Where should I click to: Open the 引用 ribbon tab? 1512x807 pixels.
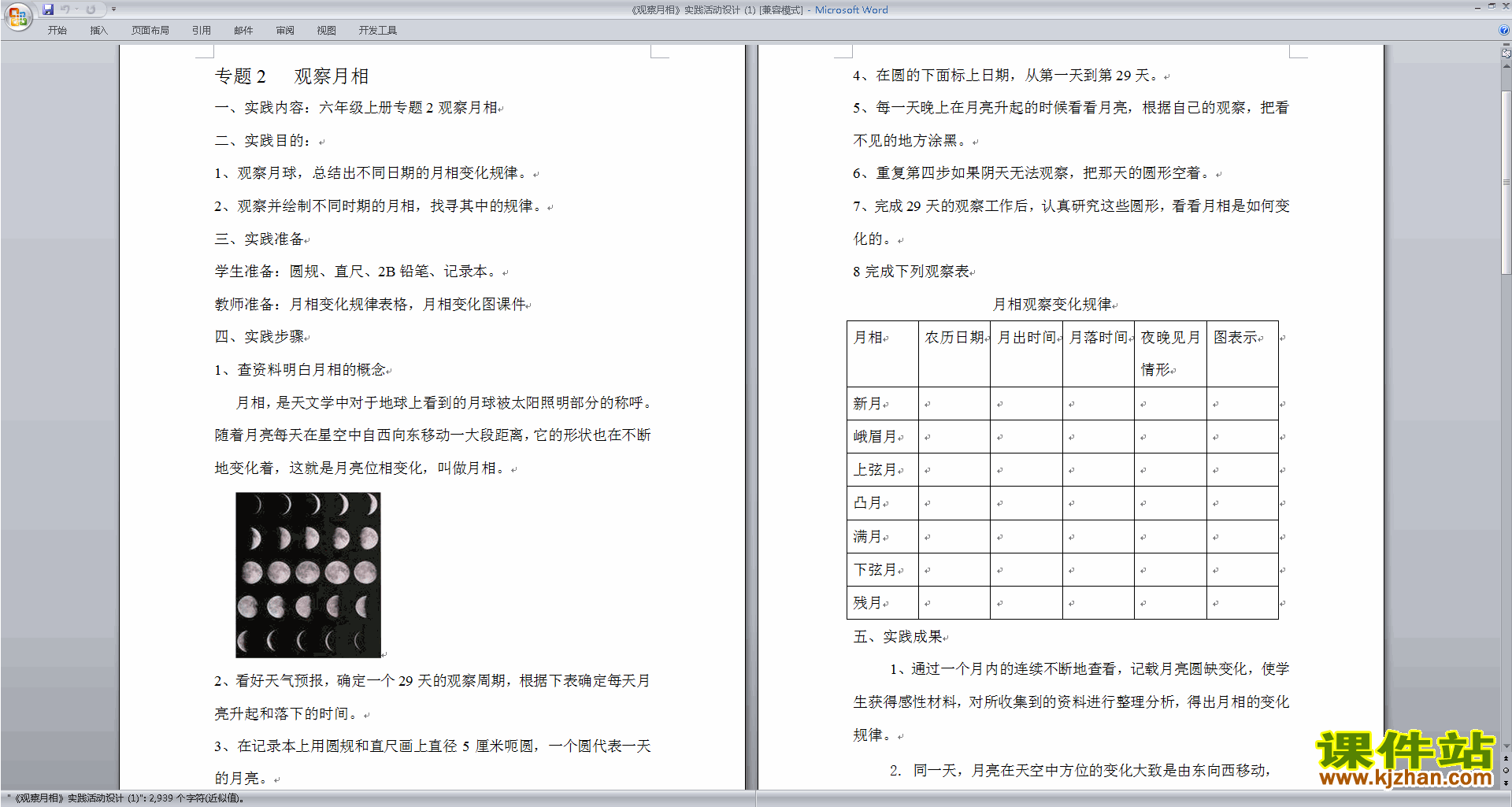(201, 31)
